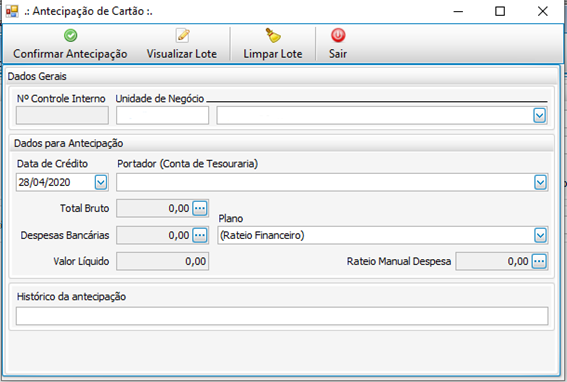Click the Sair label to exit
The height and width of the screenshot is (382, 567).
pos(338,54)
